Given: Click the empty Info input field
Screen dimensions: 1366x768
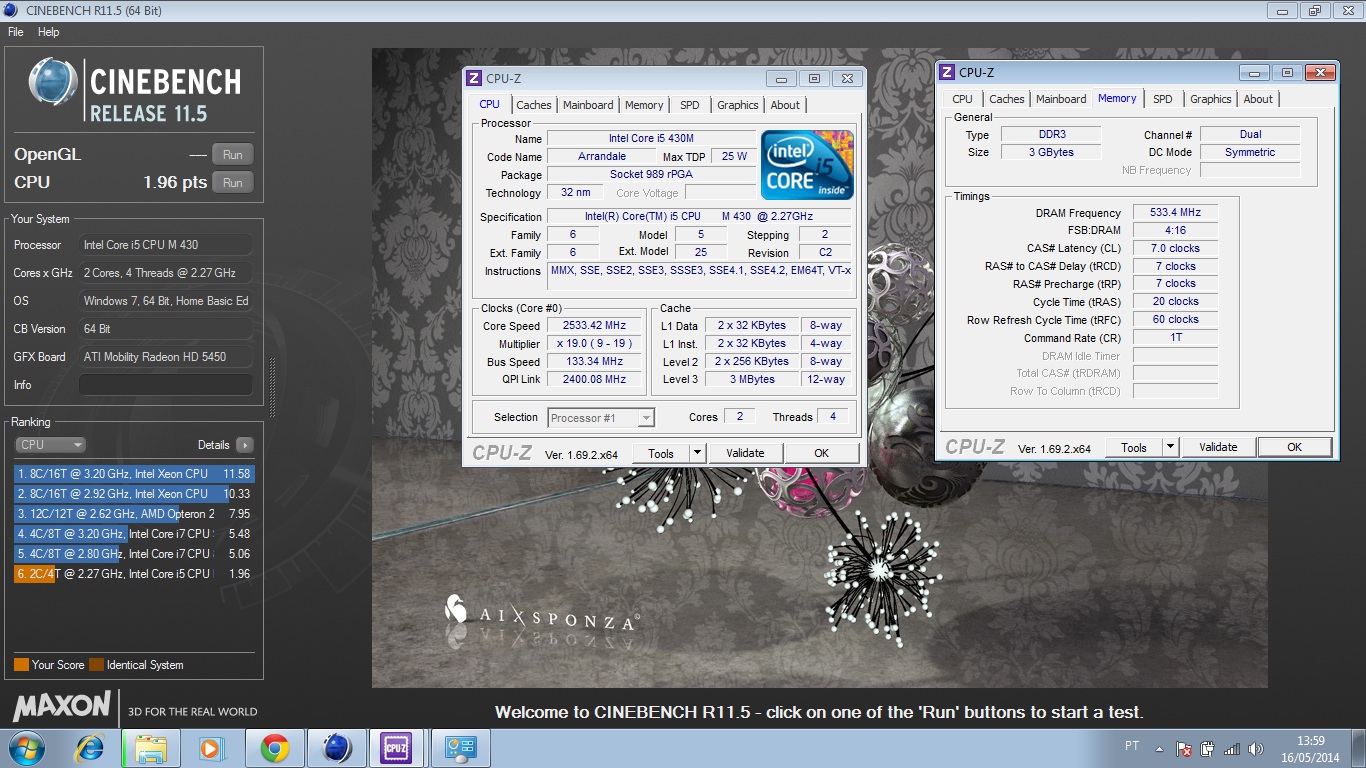Looking at the screenshot, I should pos(165,385).
